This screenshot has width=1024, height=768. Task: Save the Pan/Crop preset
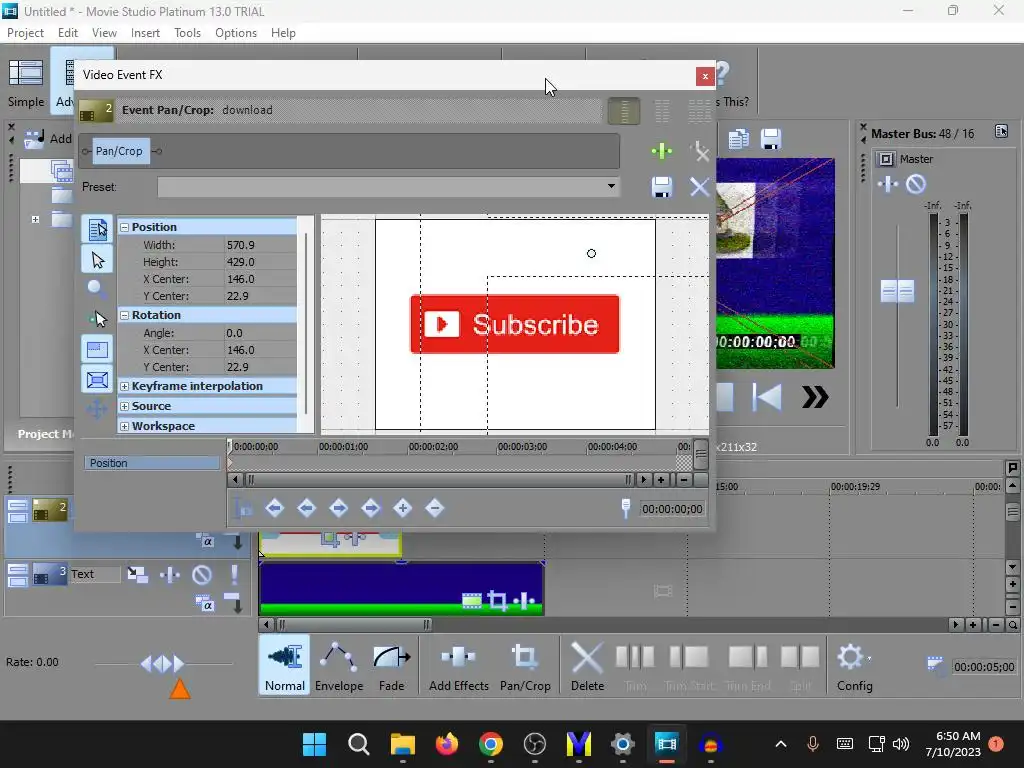pos(662,187)
